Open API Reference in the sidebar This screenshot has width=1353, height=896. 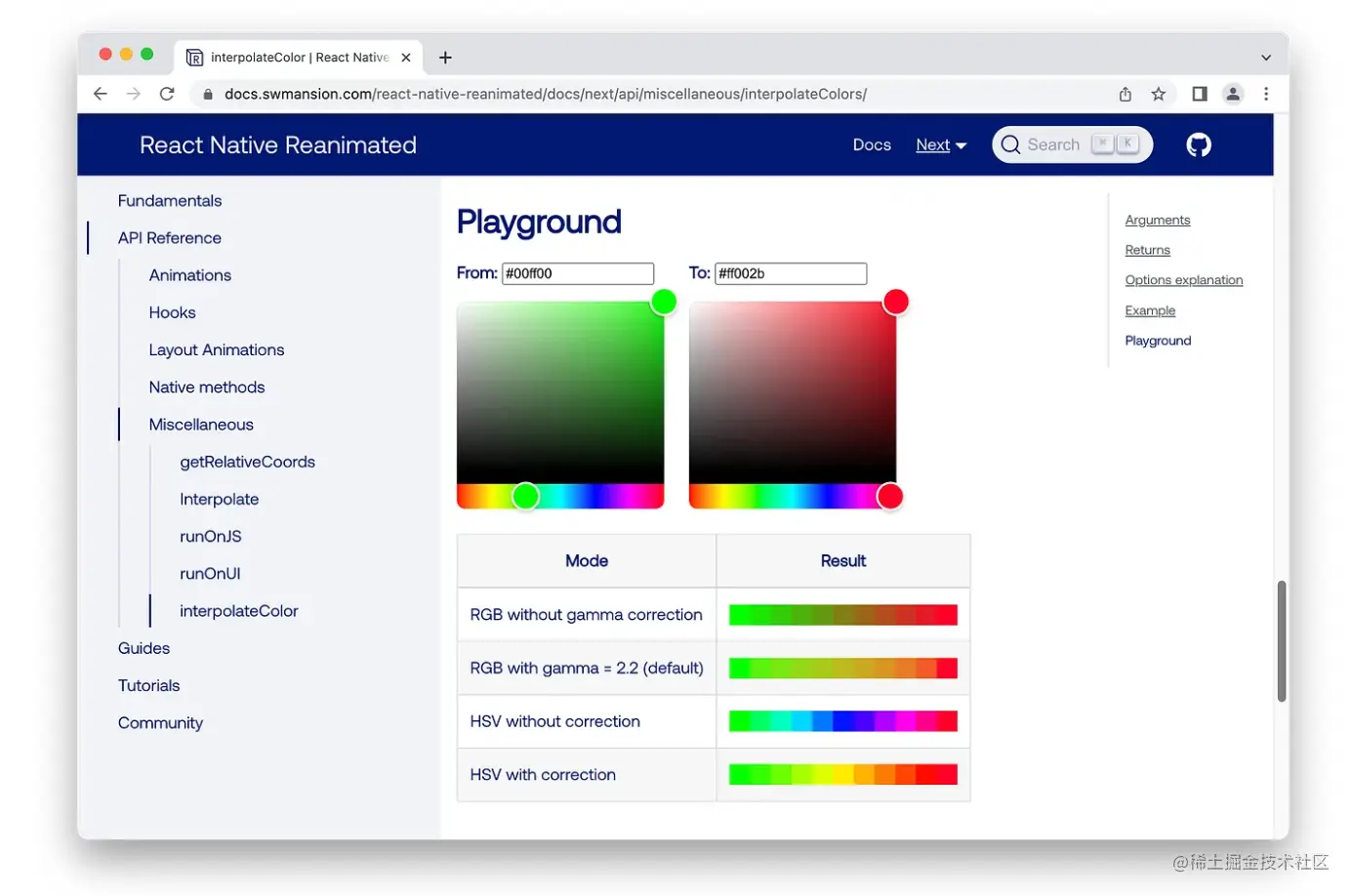pos(170,237)
